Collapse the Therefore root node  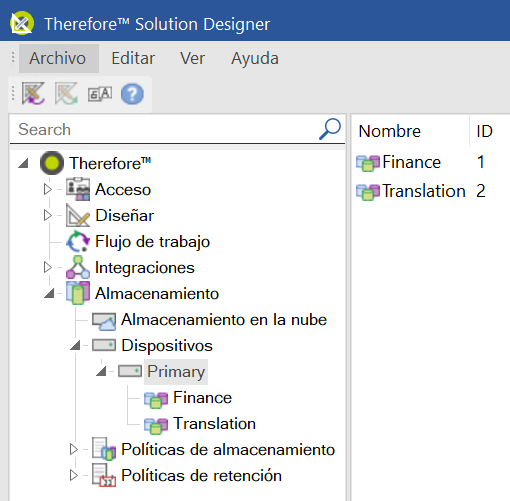[x=23, y=163]
